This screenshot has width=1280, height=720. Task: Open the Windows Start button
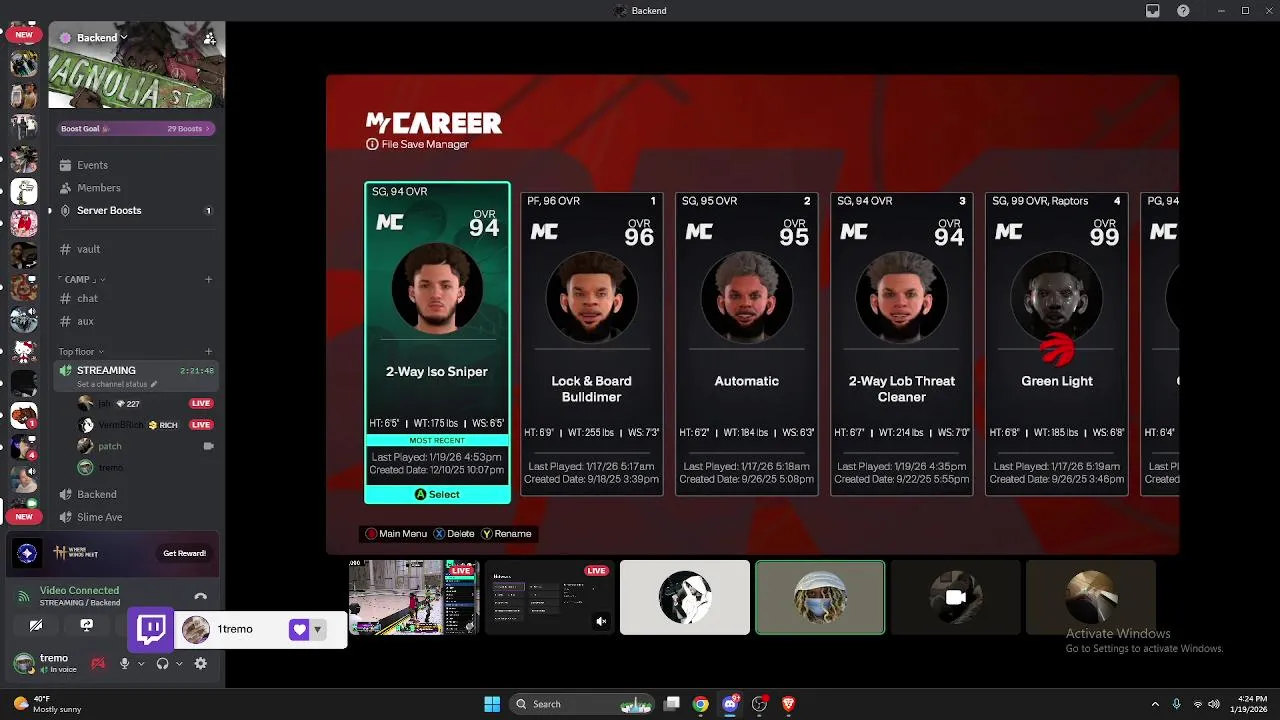[x=492, y=704]
